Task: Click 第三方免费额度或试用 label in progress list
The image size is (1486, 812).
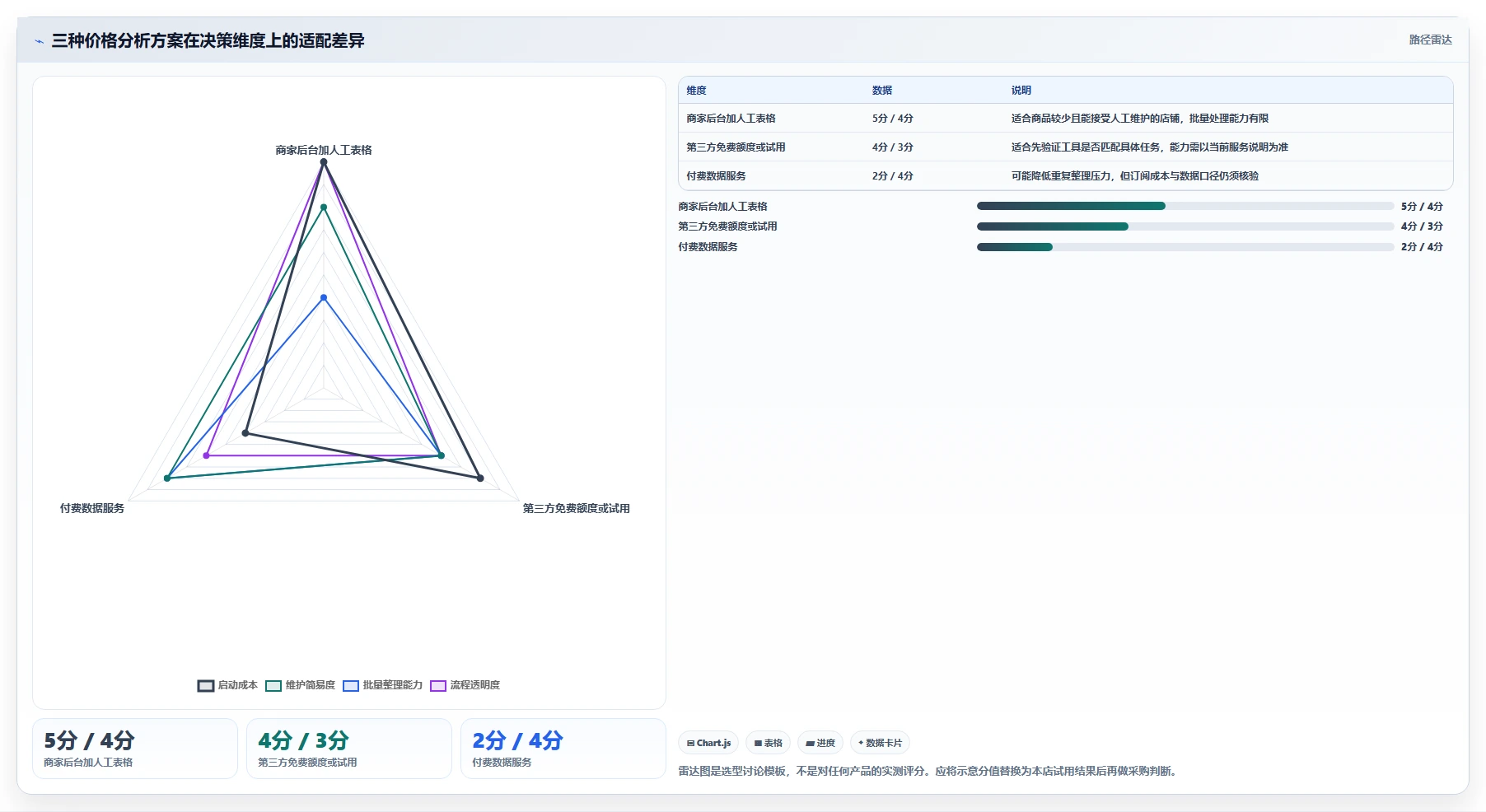Action: tap(728, 226)
